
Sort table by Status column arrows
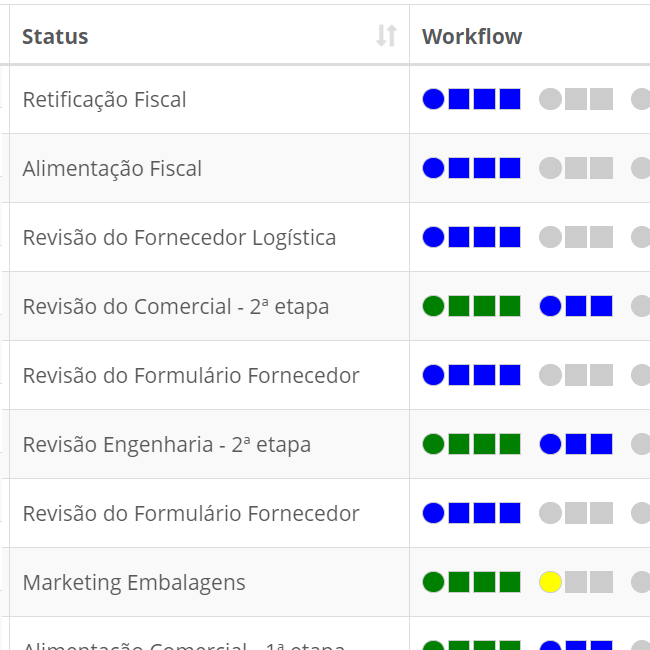tap(386, 37)
